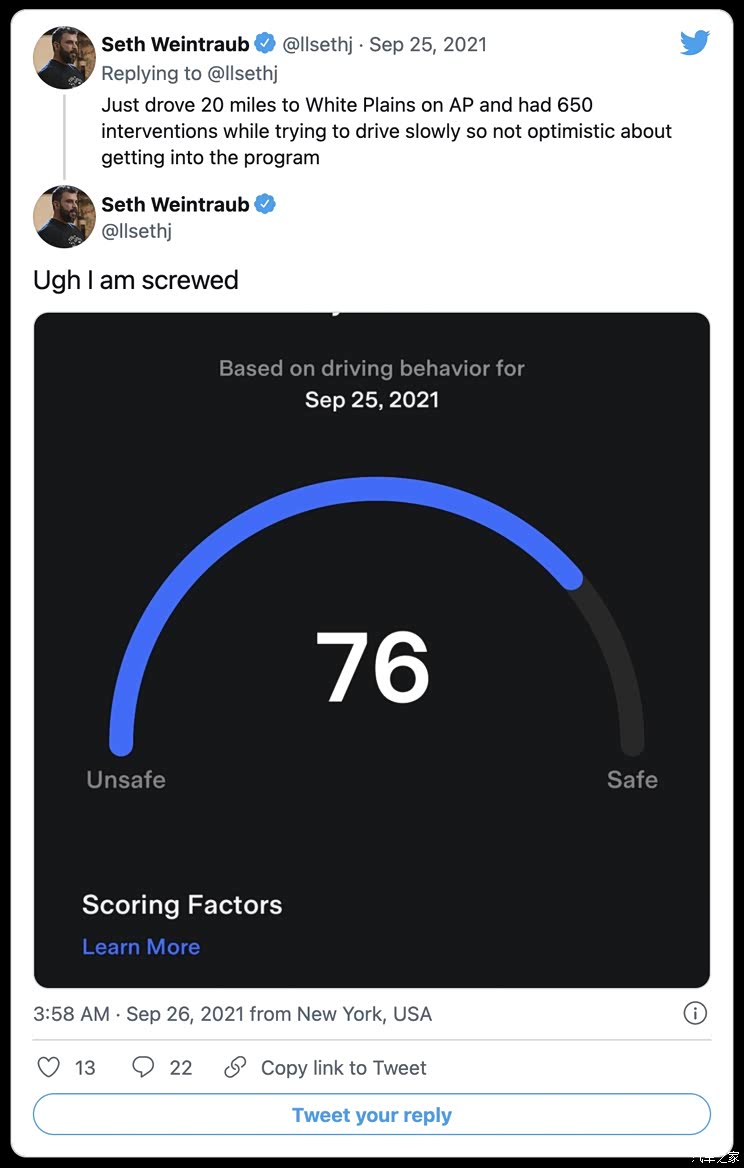Click verified badge in reply tweet header
744x1168 pixels.
(265, 44)
